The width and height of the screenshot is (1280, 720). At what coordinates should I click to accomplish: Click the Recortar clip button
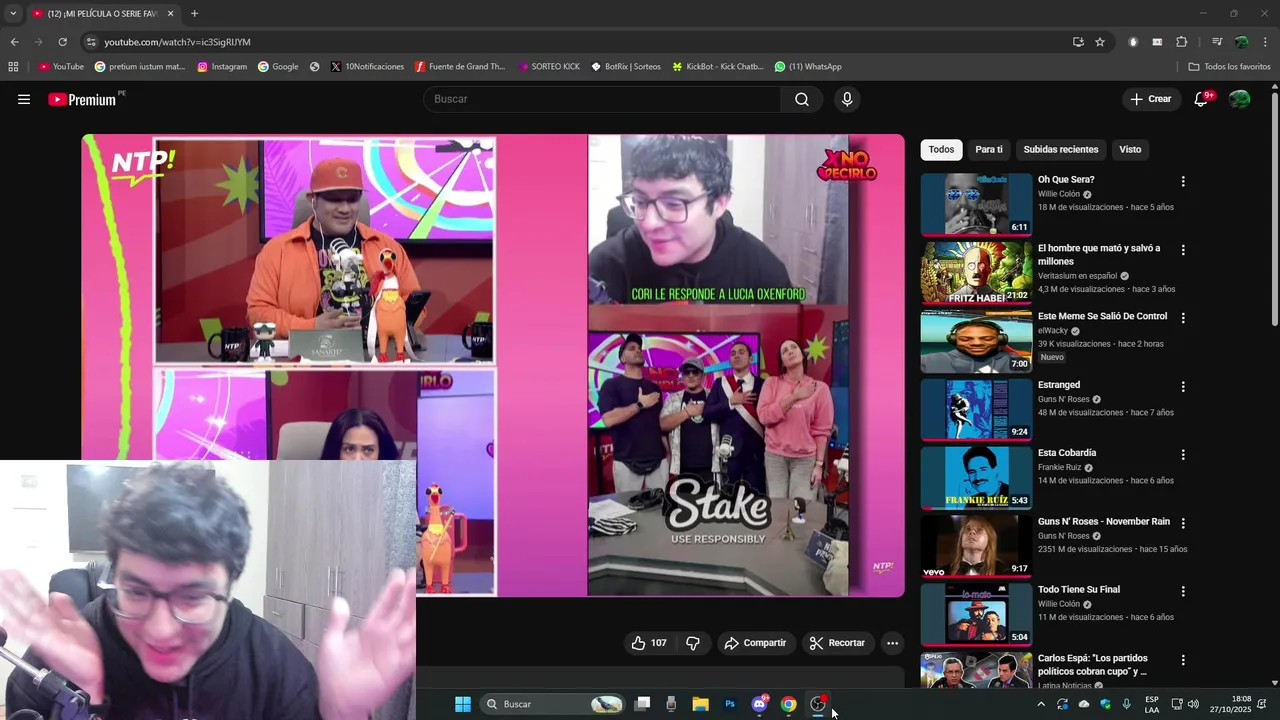point(837,643)
